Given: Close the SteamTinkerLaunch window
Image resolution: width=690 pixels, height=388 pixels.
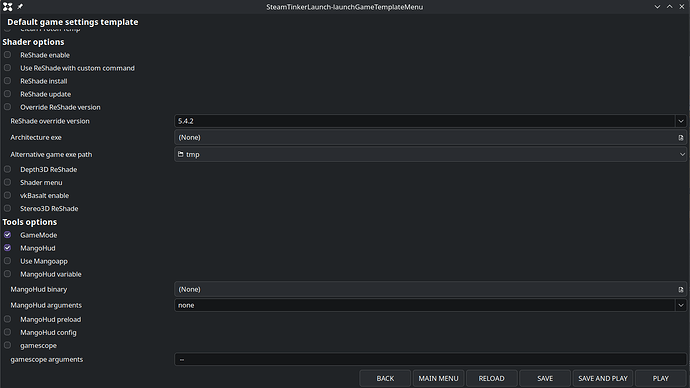Looking at the screenshot, I should tap(682, 7).
